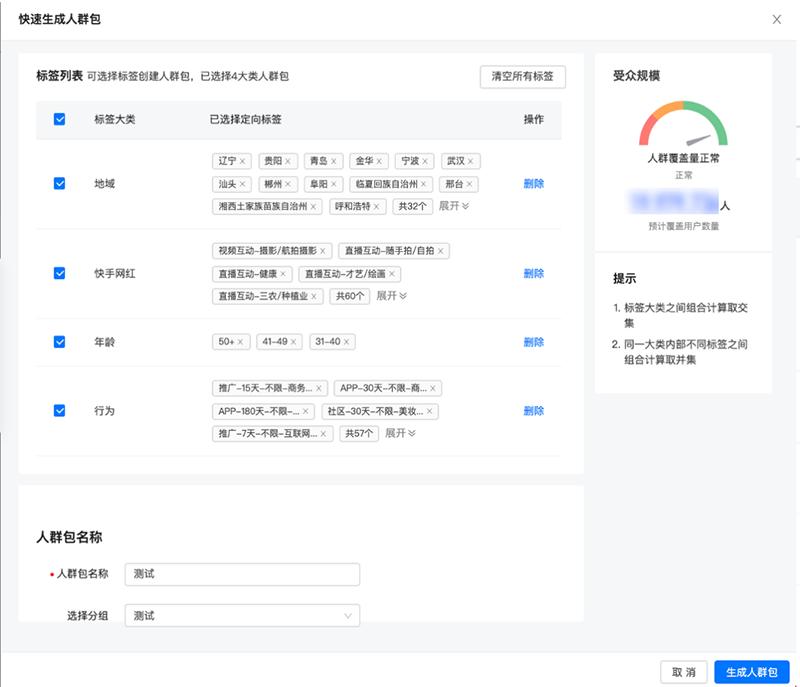Click 删除 link for the 年龄 row
This screenshot has width=800, height=687.
[x=533, y=342]
